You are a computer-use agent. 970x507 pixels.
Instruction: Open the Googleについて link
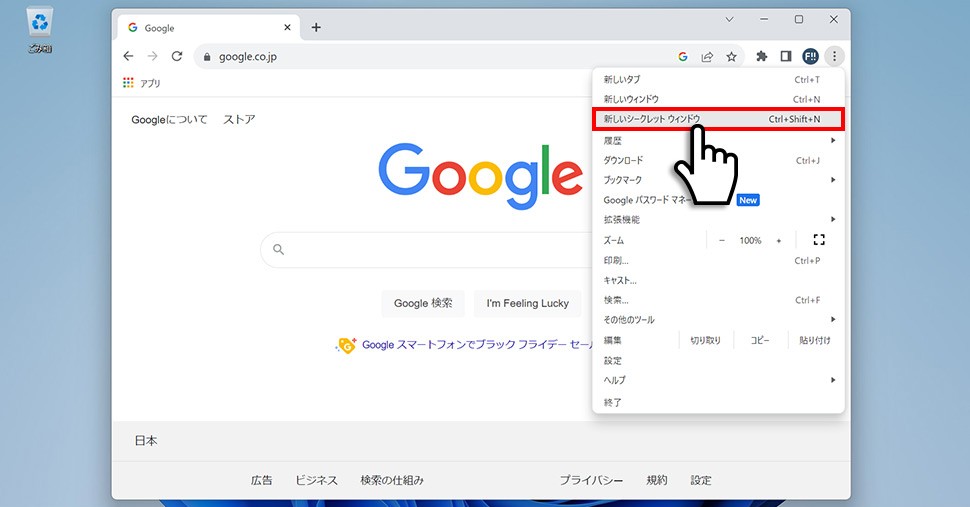(169, 120)
